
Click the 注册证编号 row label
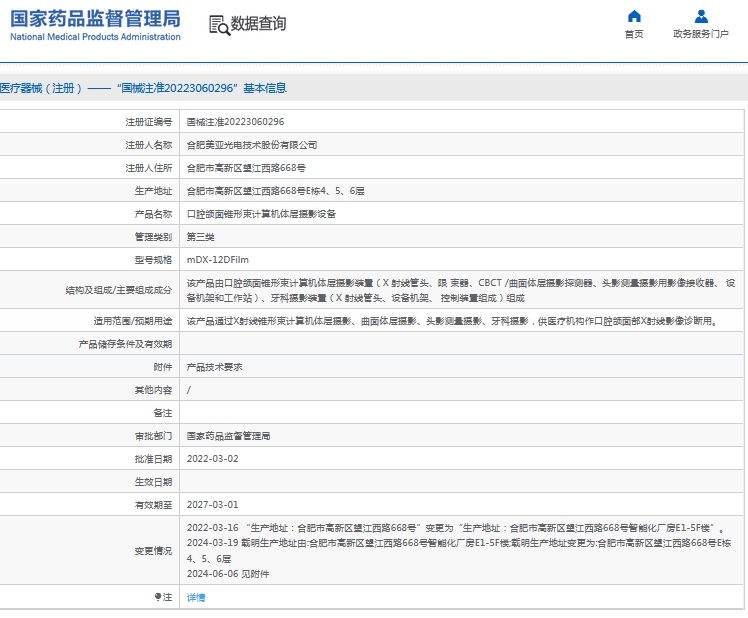[x=148, y=122]
